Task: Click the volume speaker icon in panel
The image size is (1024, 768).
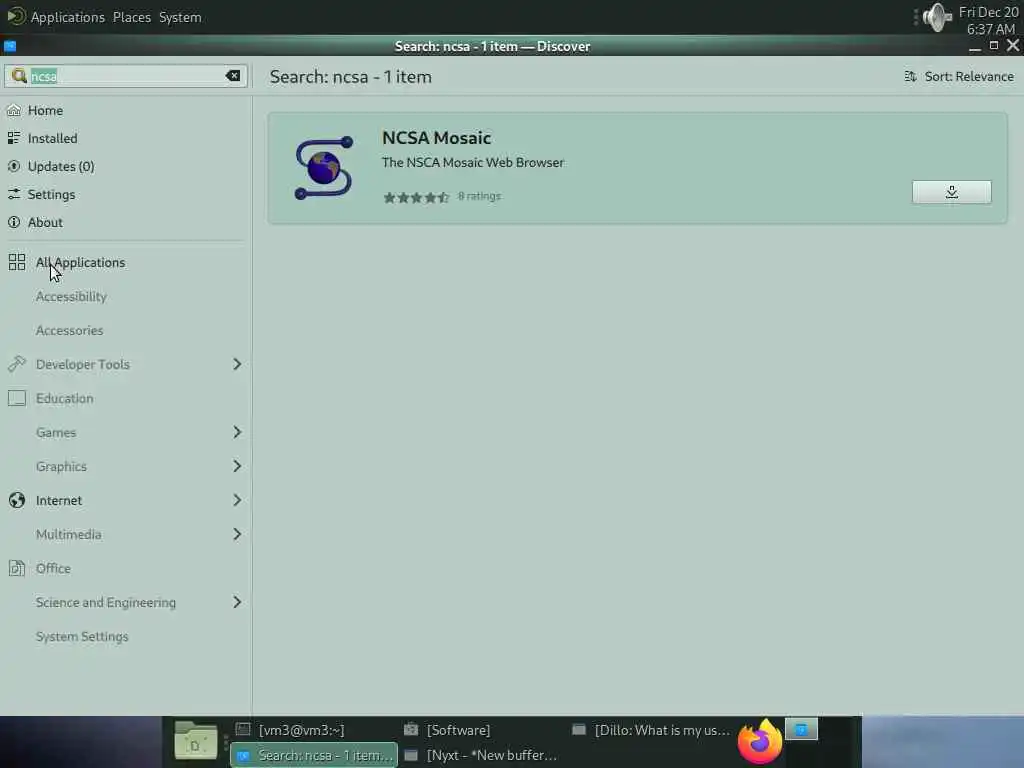Action: tap(937, 17)
